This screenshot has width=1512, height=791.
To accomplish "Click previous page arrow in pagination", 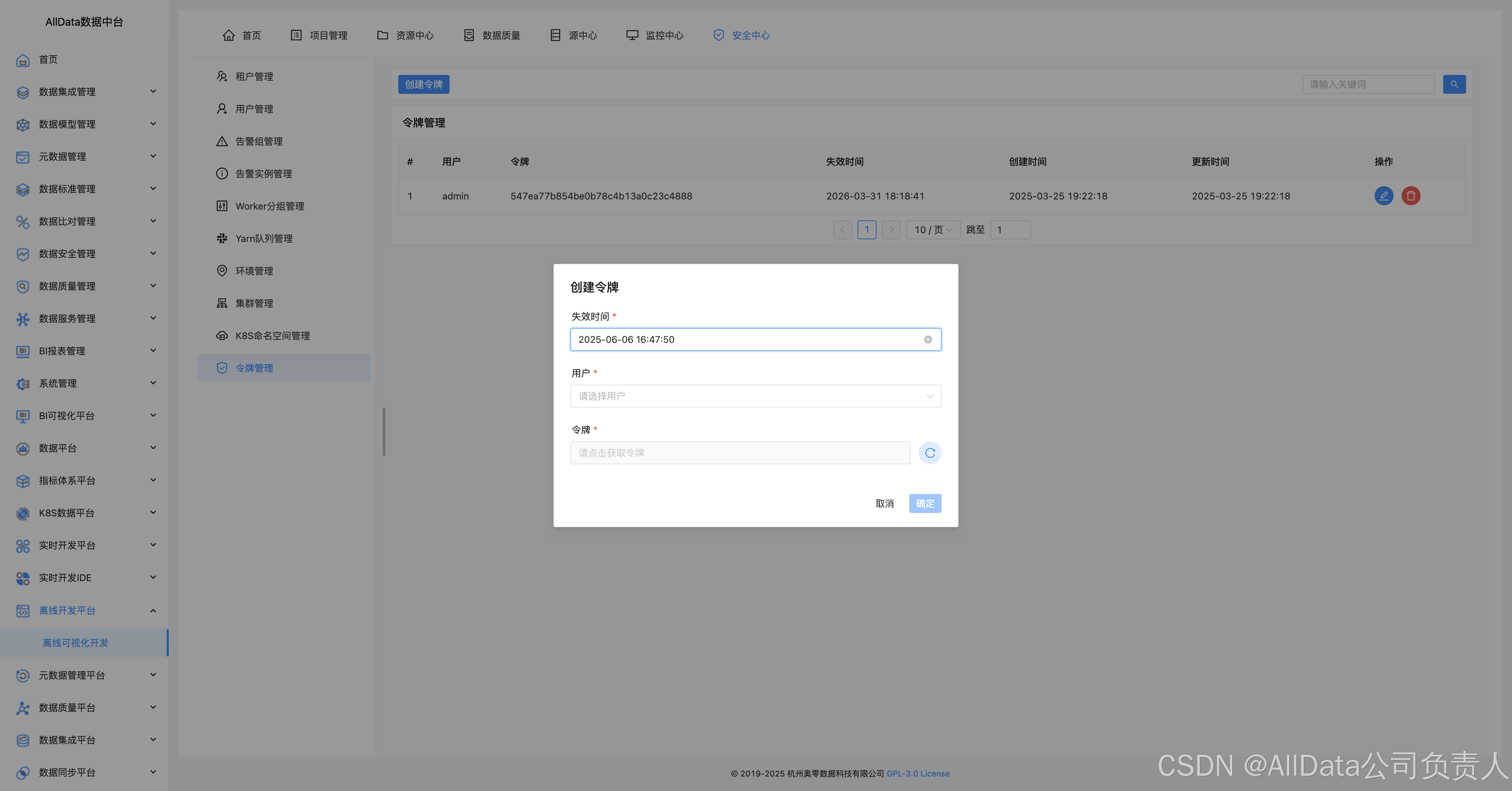I will (x=842, y=230).
